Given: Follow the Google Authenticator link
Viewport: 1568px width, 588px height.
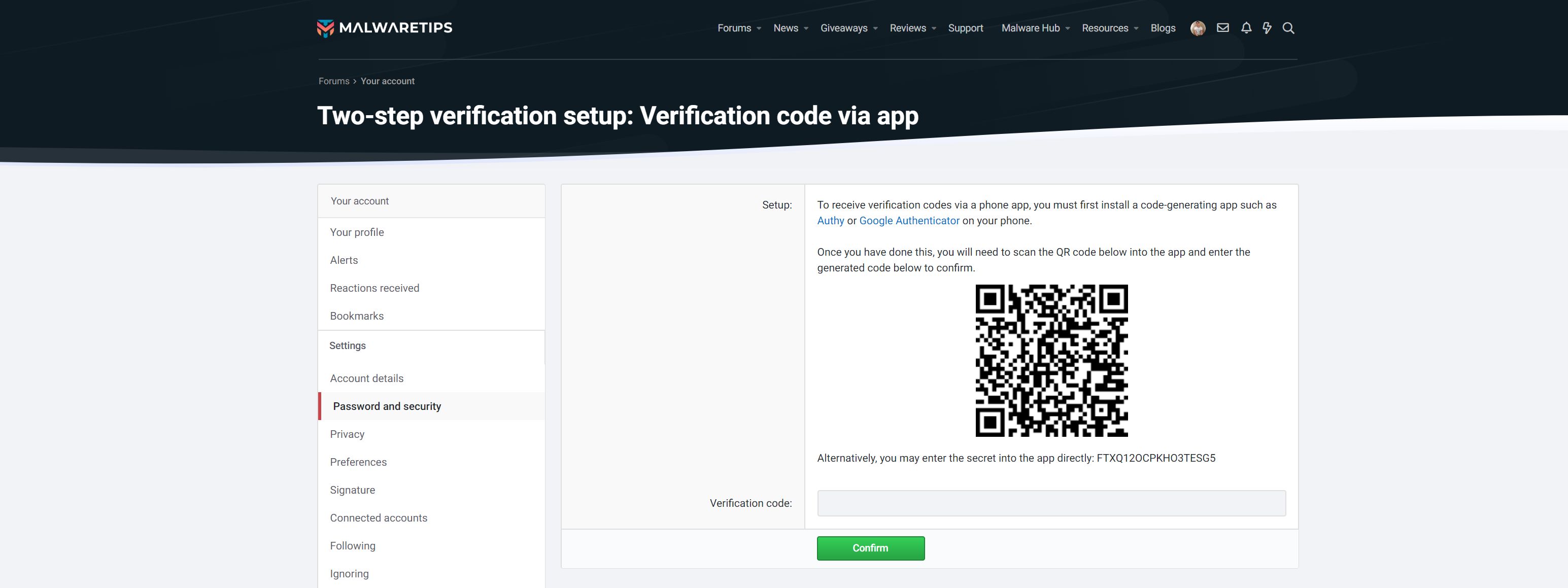Looking at the screenshot, I should click(909, 221).
